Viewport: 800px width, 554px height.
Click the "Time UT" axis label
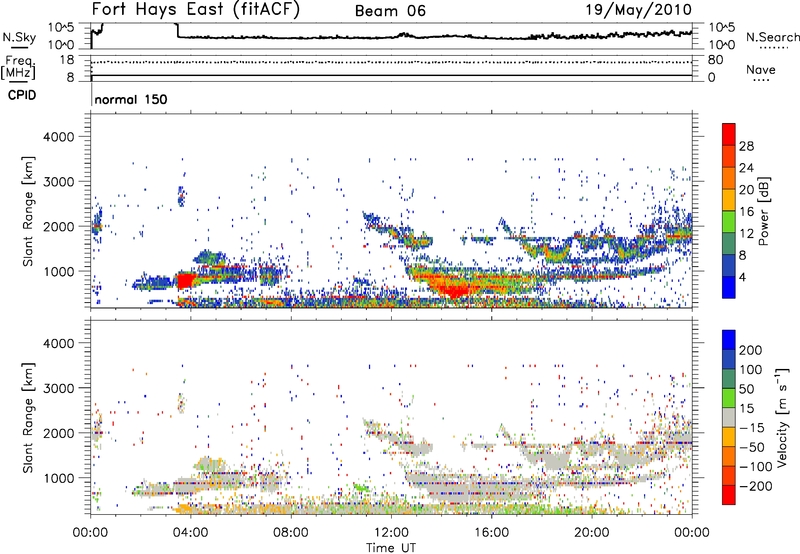coord(391,548)
